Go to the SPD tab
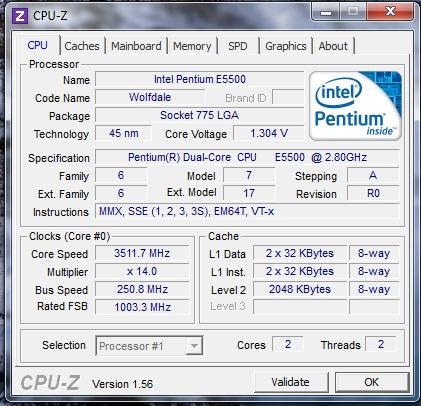Image resolution: width=421 pixels, height=406 pixels. click(238, 46)
